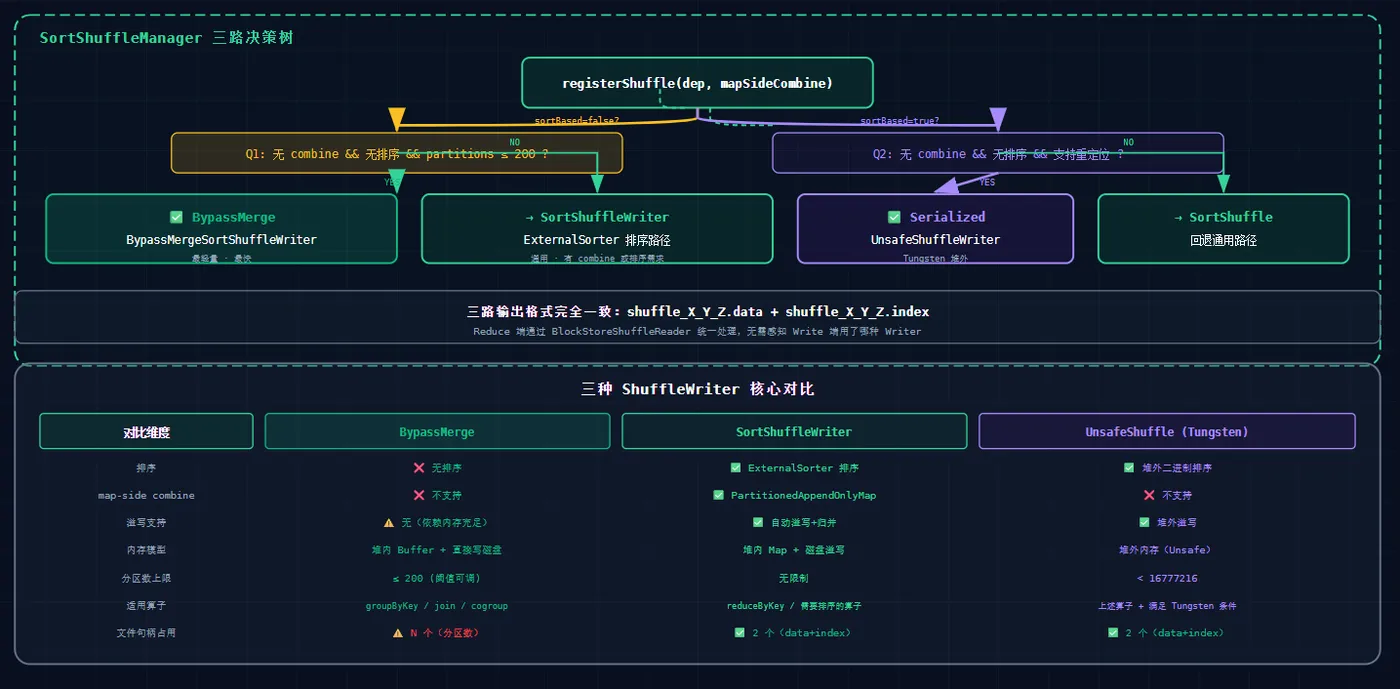Screen dimensions: 1400x689
Task: Click the red X beside 无排序
Action: [419, 468]
